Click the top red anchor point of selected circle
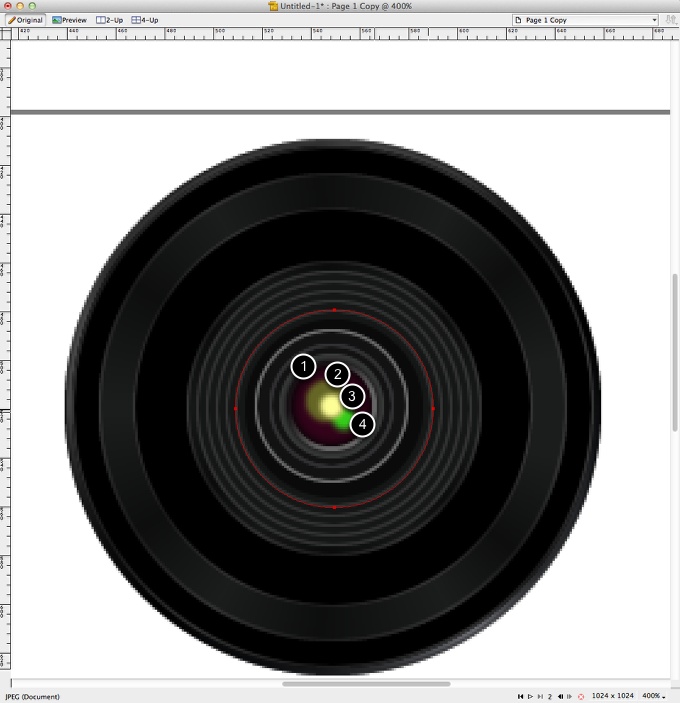Viewport: 680px width, 703px height. coord(334,310)
